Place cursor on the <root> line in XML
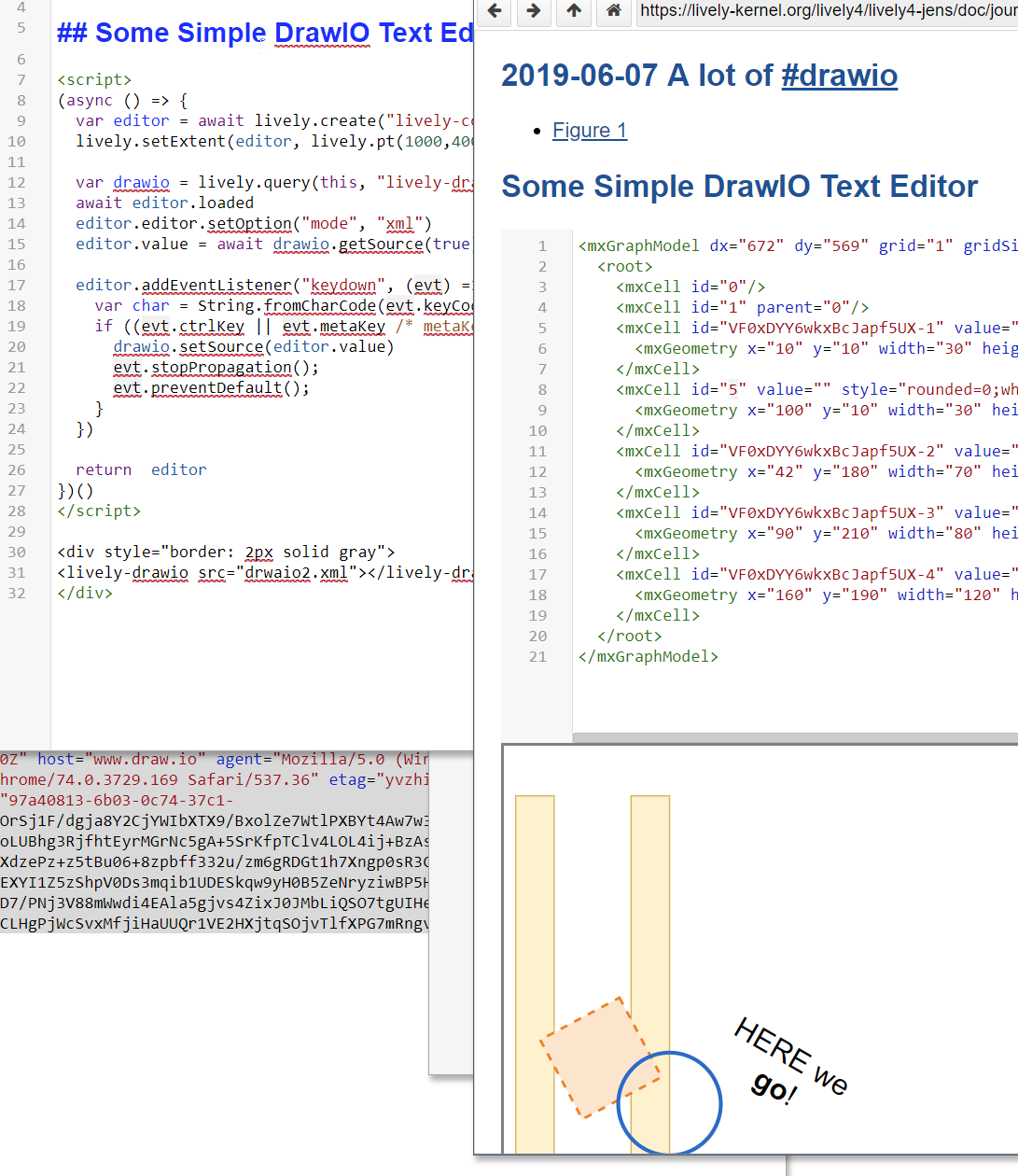The width and height of the screenshot is (1018, 1176). (625, 267)
